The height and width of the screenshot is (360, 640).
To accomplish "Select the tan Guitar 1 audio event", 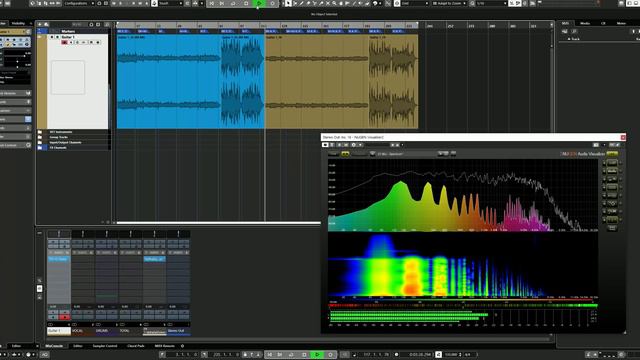I will pyautogui.click(x=342, y=82).
